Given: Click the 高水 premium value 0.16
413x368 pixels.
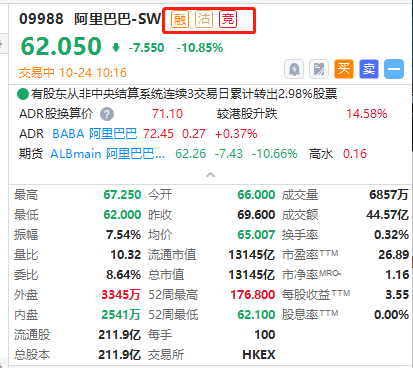Looking at the screenshot, I should 355,154.
